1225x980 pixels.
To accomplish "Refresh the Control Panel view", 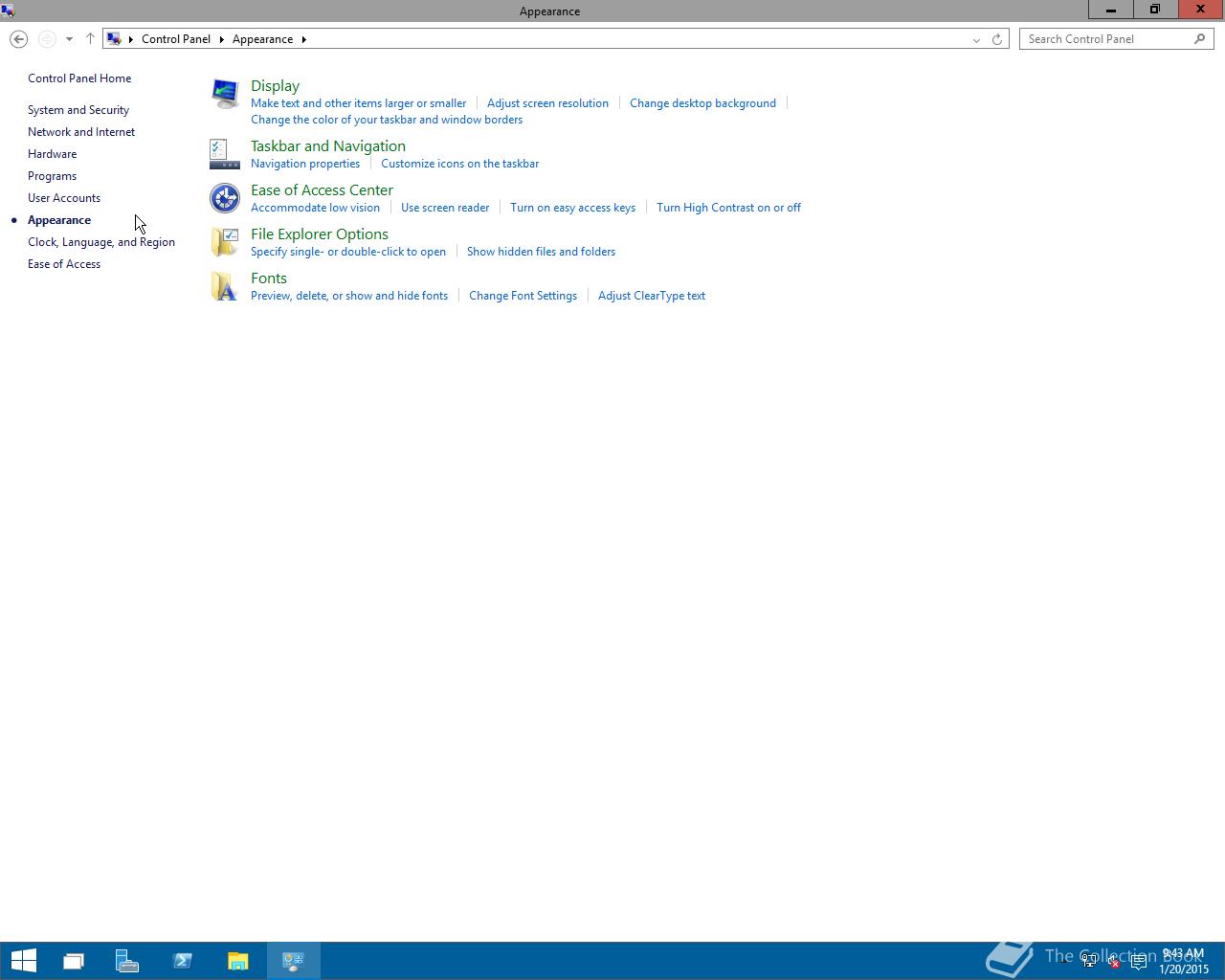I will [997, 39].
